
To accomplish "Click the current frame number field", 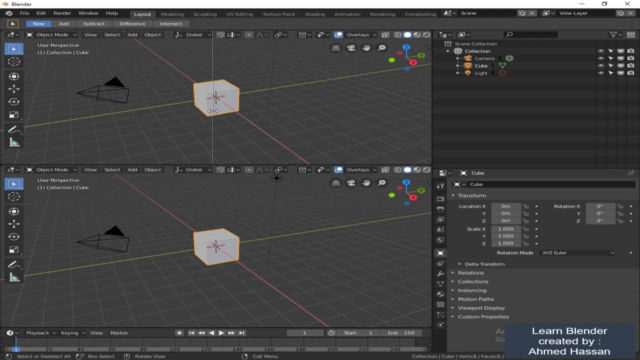I will point(304,333).
